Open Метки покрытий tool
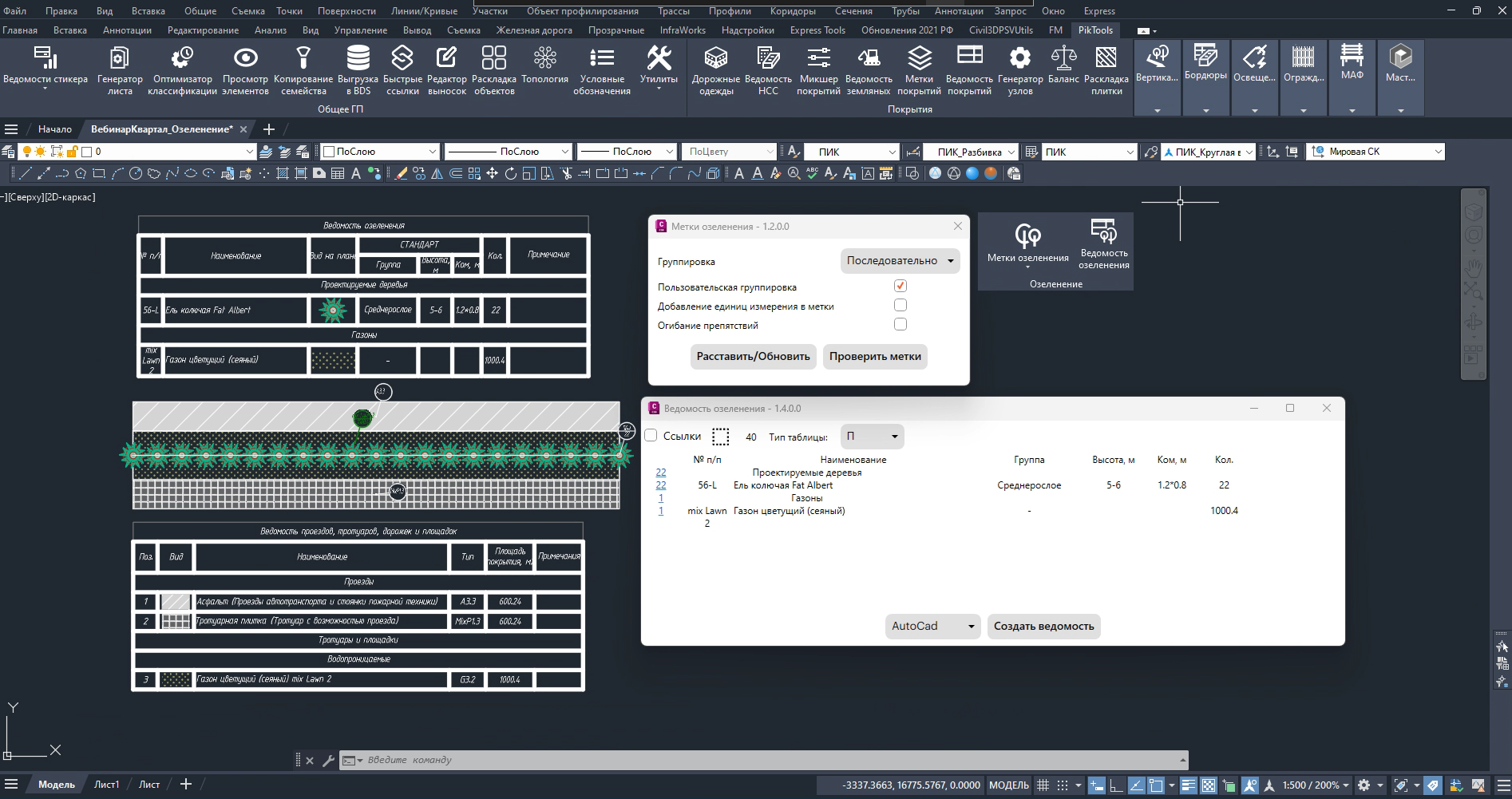1512x799 pixels. pyautogui.click(x=919, y=70)
